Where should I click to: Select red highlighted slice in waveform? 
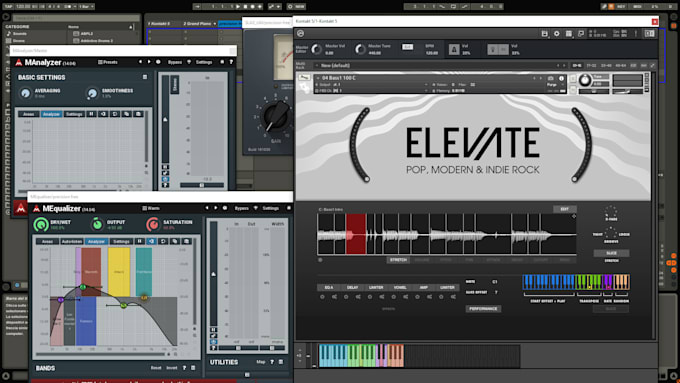[x=356, y=234]
